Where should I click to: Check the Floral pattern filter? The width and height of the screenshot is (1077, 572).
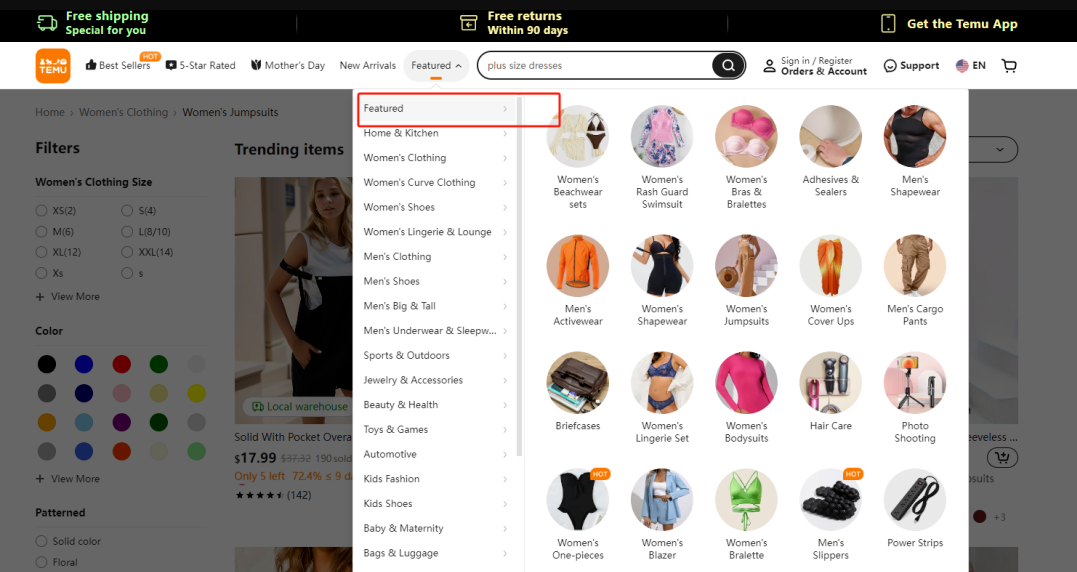pos(41,562)
